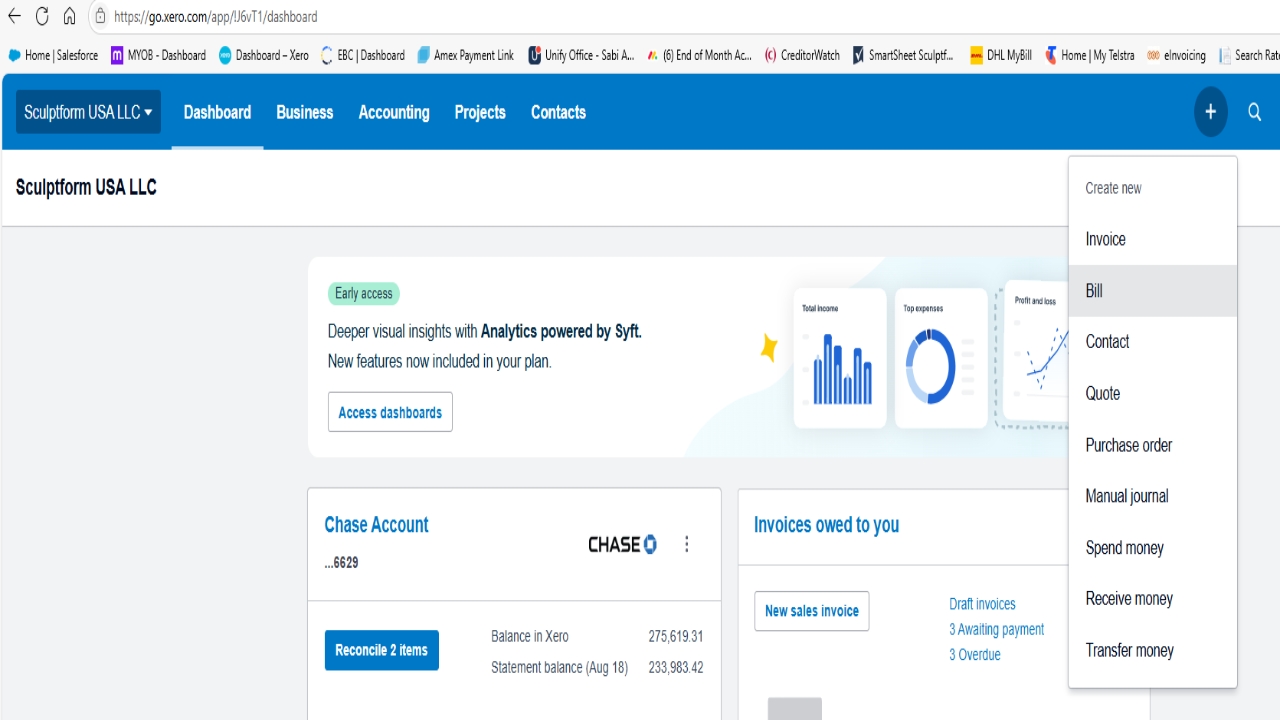View the 3 Overdue invoices link

975,655
